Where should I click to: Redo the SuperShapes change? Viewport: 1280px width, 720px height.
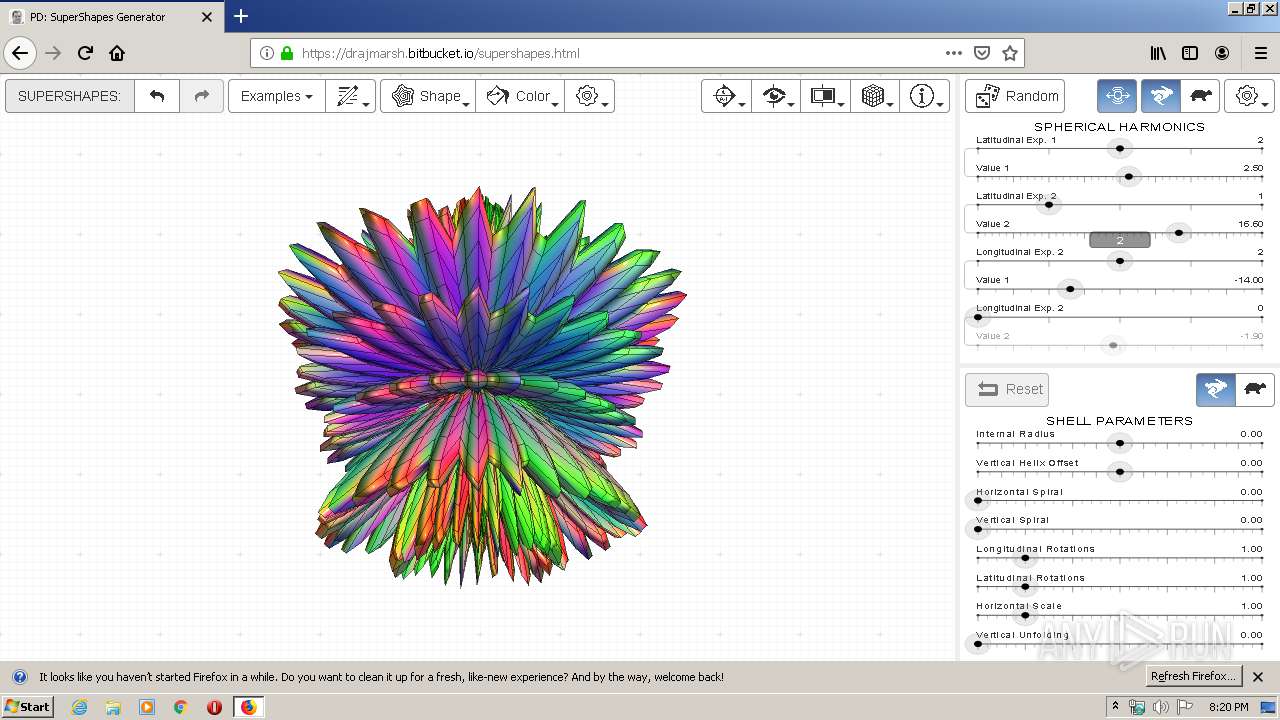coord(201,96)
